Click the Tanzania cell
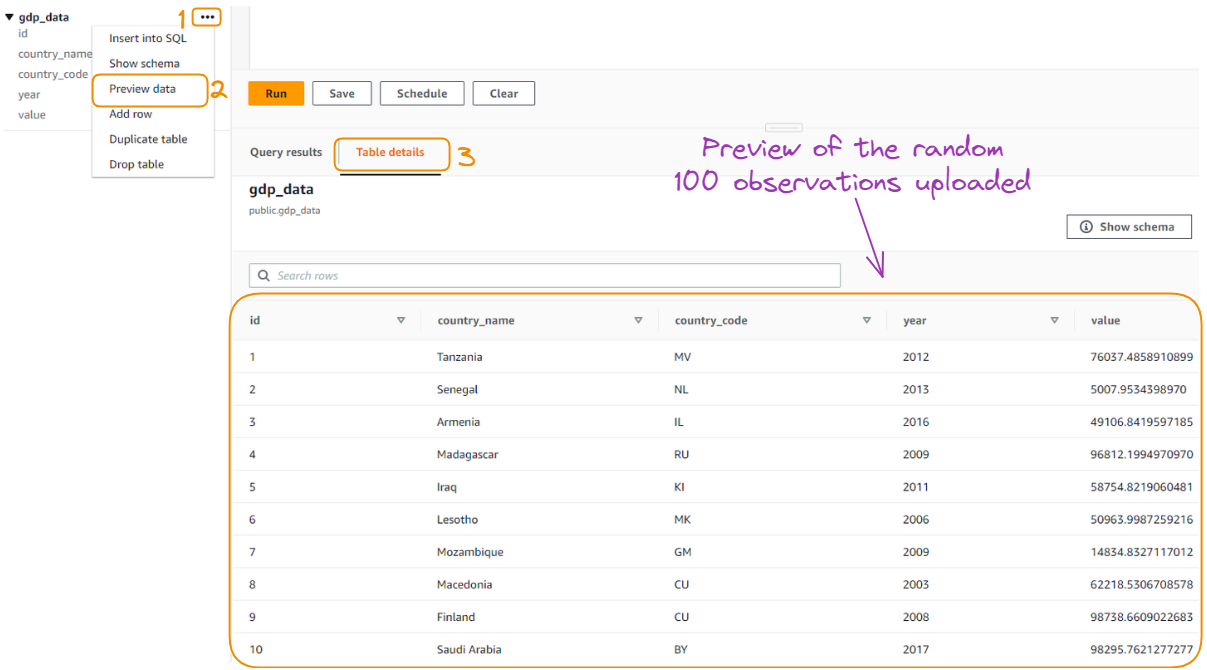Viewport: 1207px width, 670px height. click(460, 357)
